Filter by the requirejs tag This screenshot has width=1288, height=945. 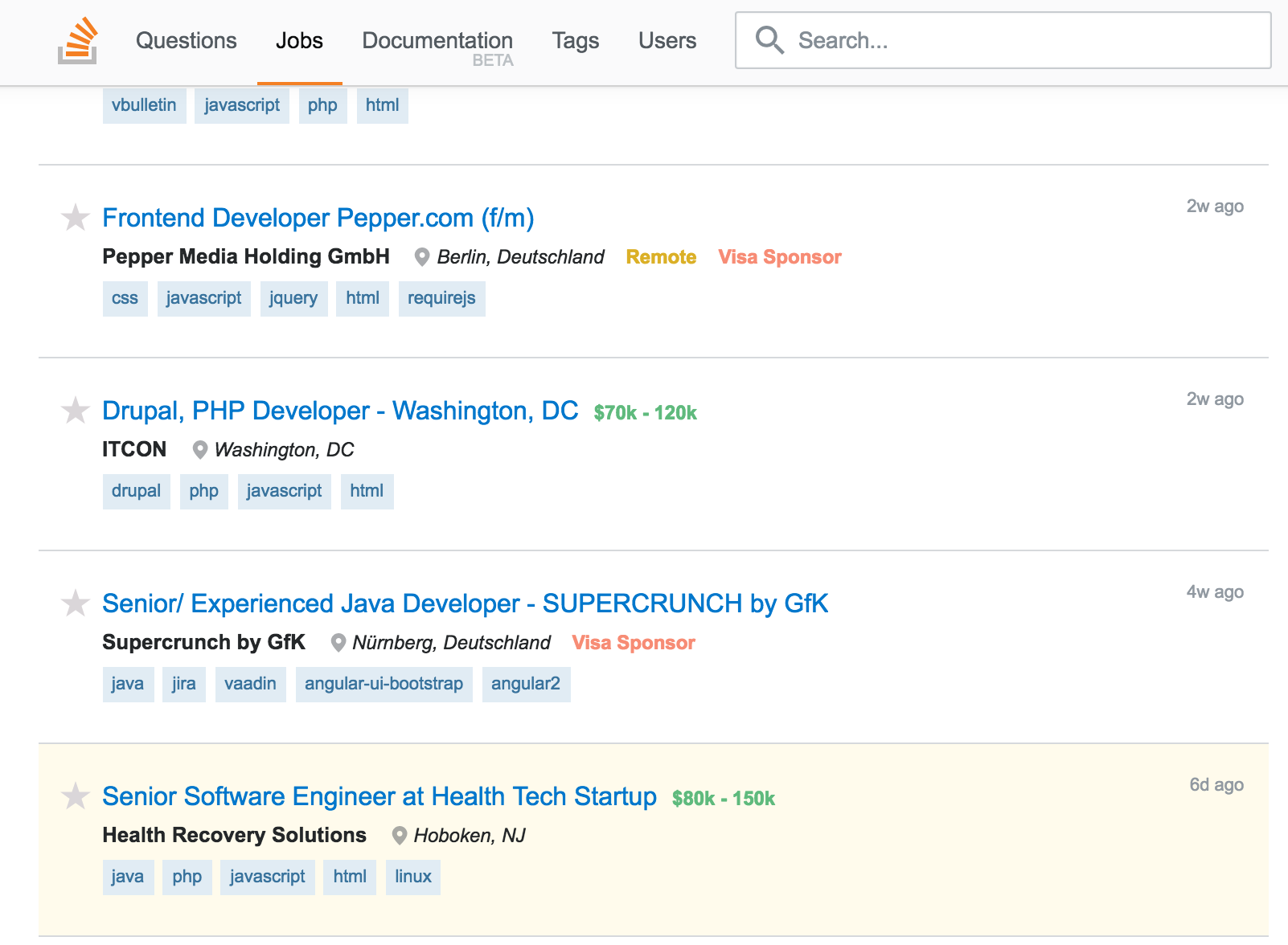[x=441, y=298]
